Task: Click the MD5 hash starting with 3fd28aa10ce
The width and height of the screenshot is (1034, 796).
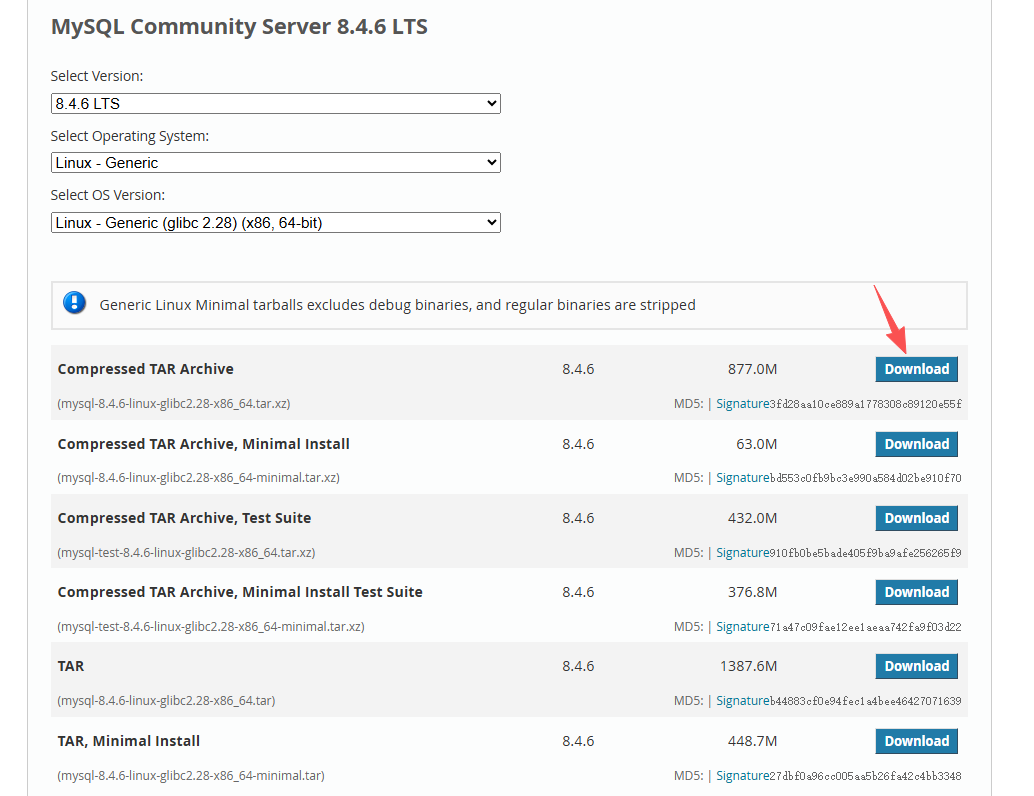Action: (866, 404)
